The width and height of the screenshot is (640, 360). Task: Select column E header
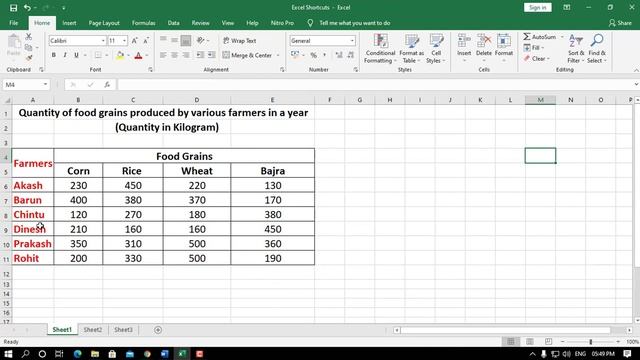coord(272,100)
